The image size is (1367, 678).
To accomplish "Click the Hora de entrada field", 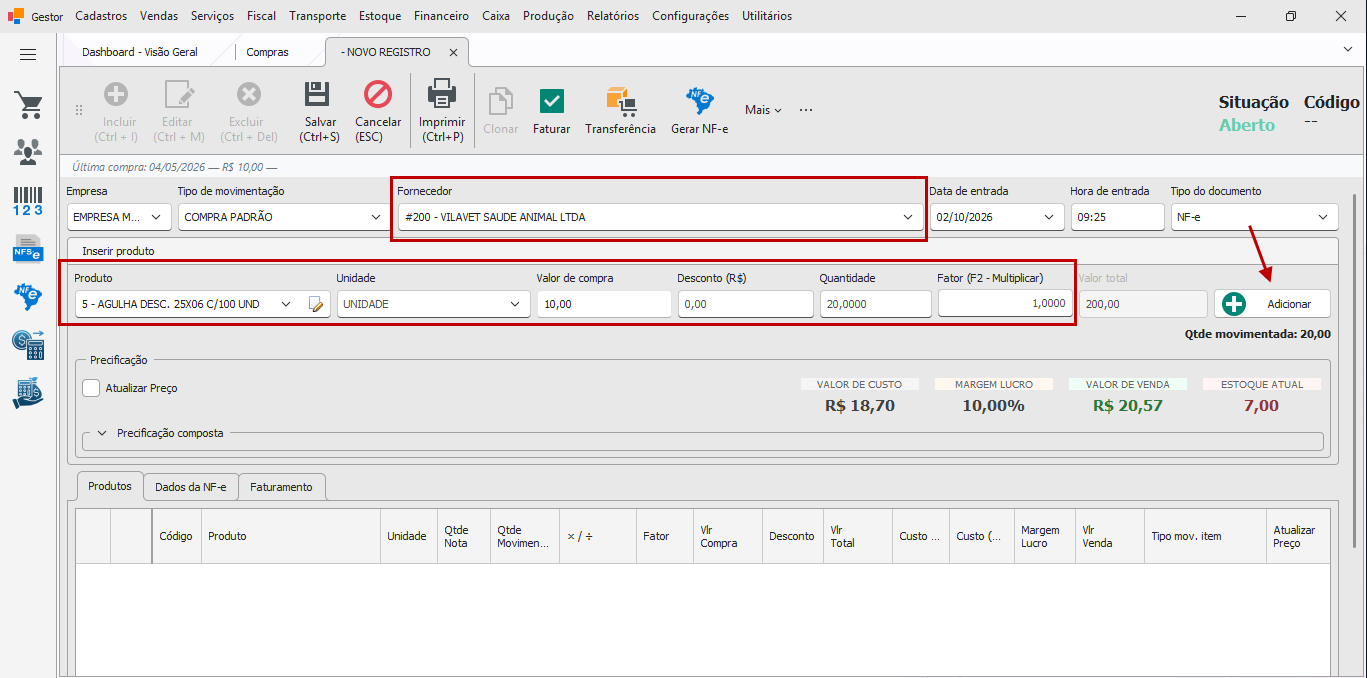I will (x=1117, y=217).
